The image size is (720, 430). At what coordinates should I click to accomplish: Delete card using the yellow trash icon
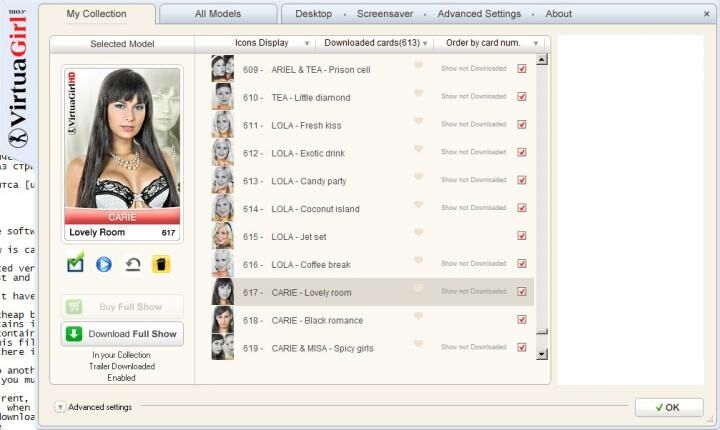point(161,264)
